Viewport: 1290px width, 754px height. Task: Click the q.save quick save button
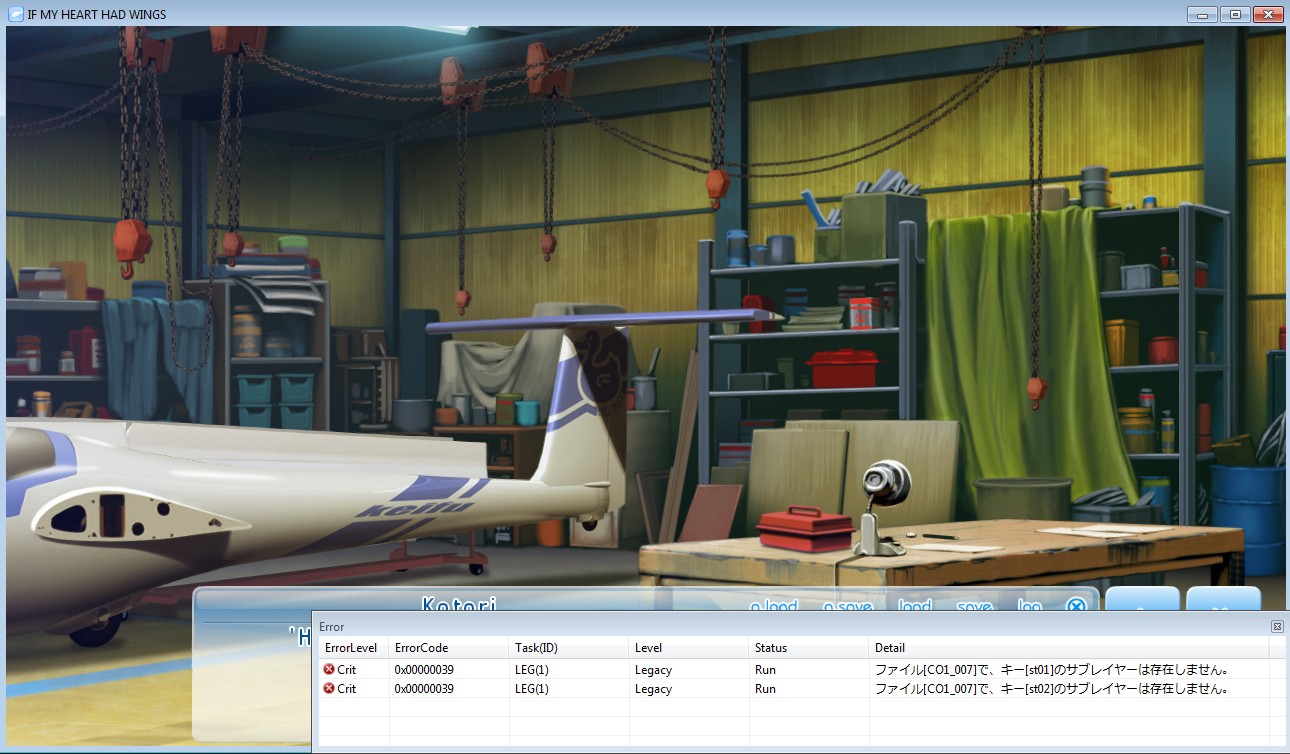coord(847,605)
